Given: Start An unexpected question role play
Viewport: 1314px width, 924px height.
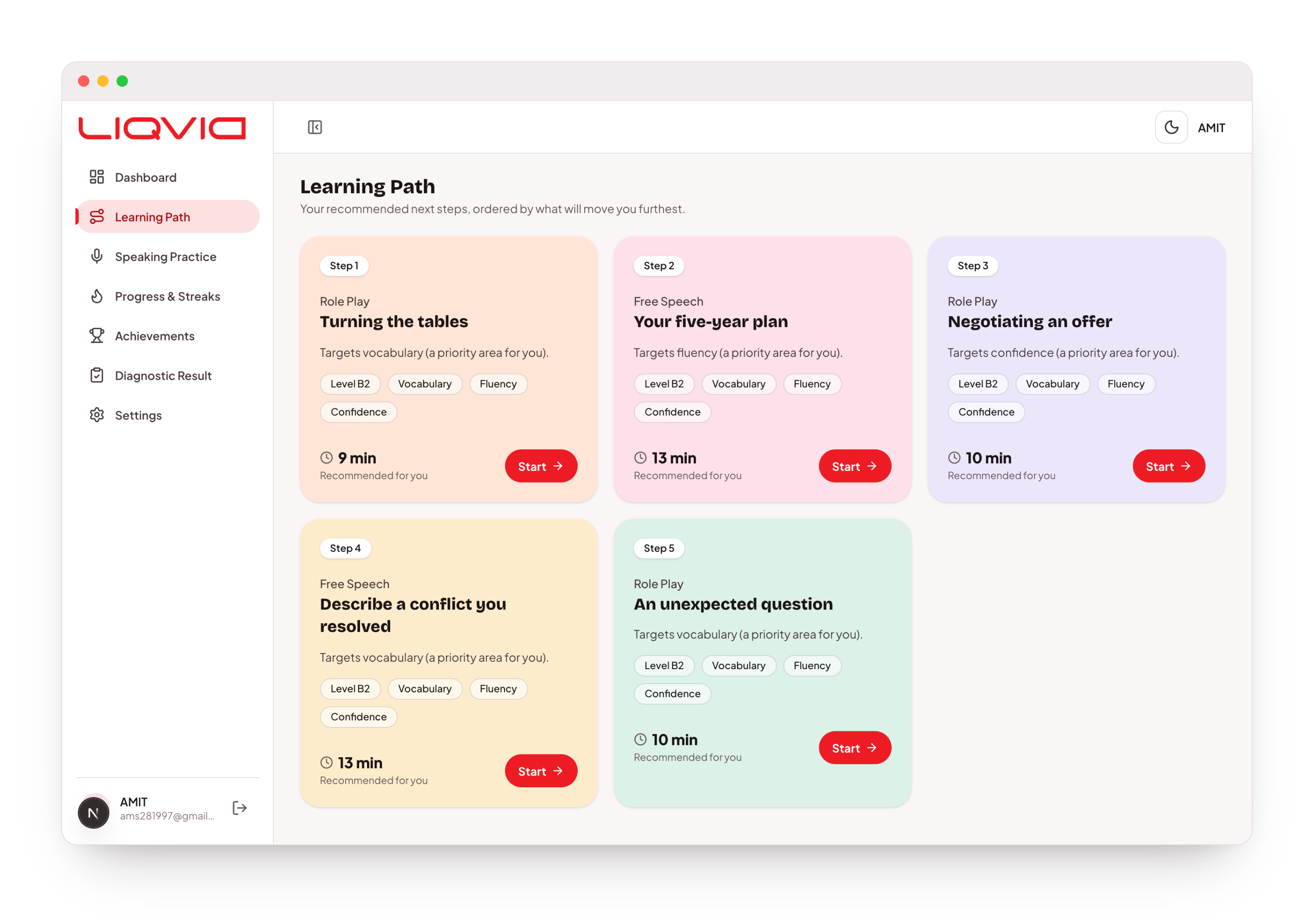Looking at the screenshot, I should pos(855,748).
